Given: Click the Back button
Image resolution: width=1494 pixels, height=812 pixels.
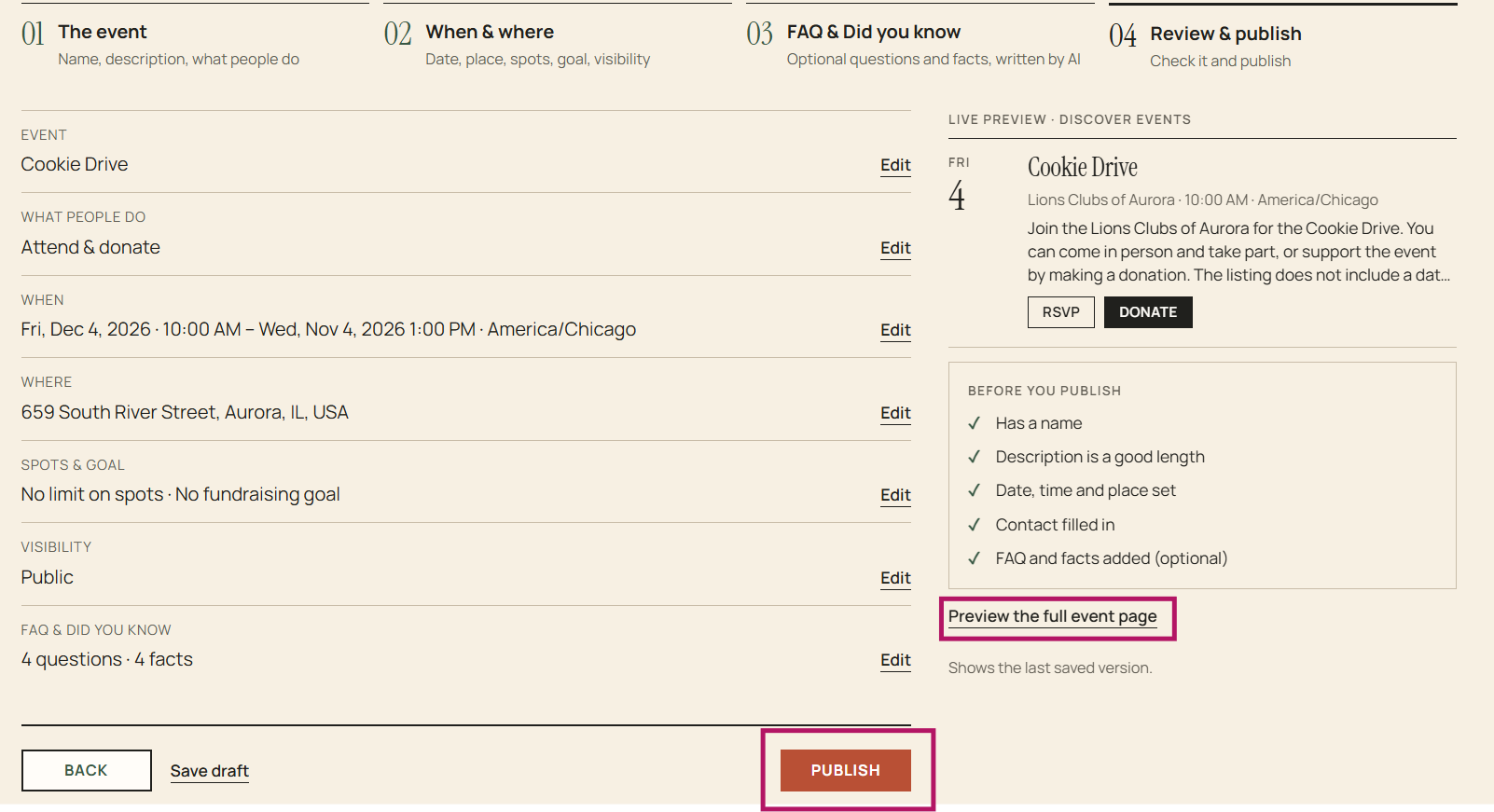Looking at the screenshot, I should coord(87,770).
